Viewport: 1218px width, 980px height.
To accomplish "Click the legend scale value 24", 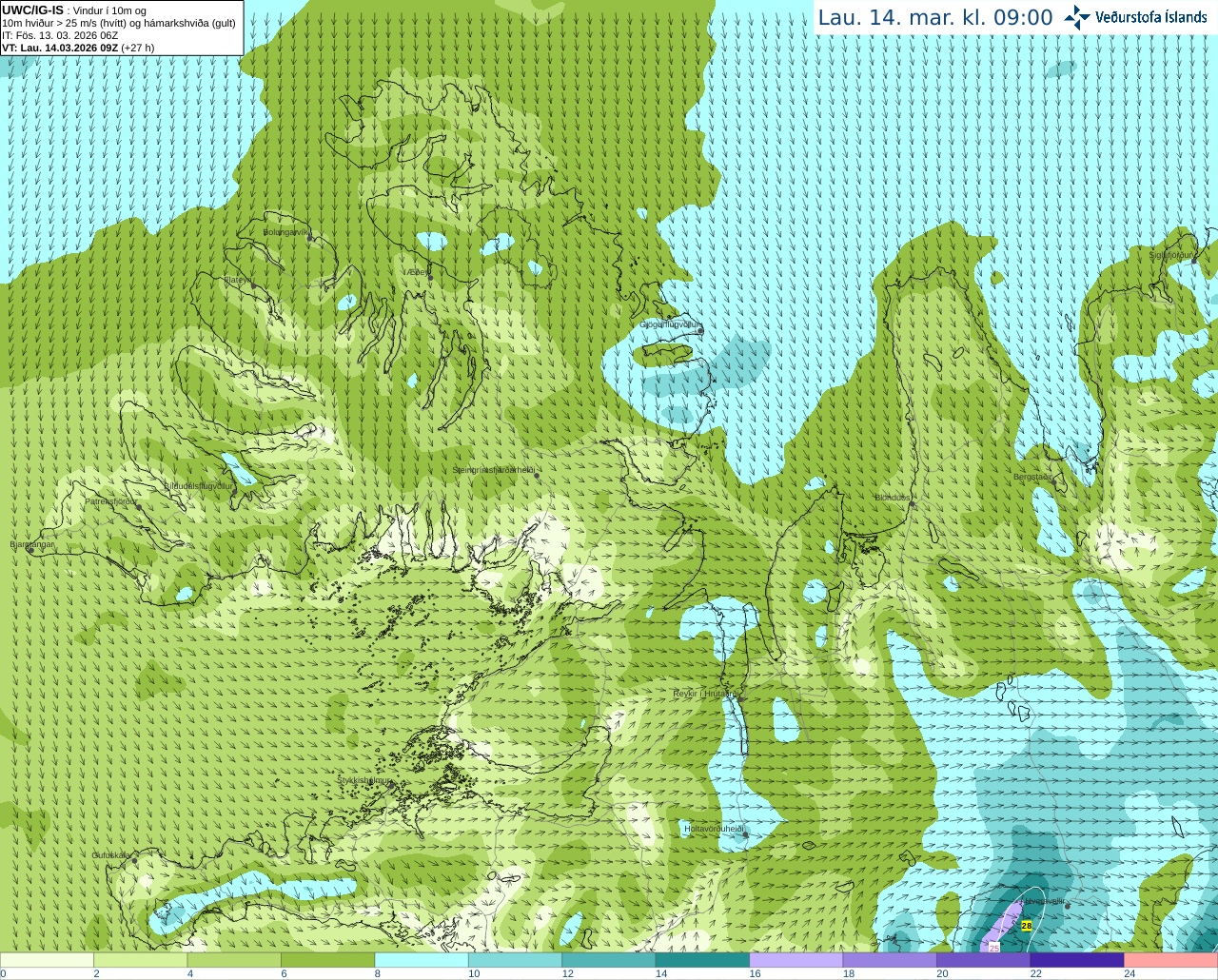I will point(1130,973).
